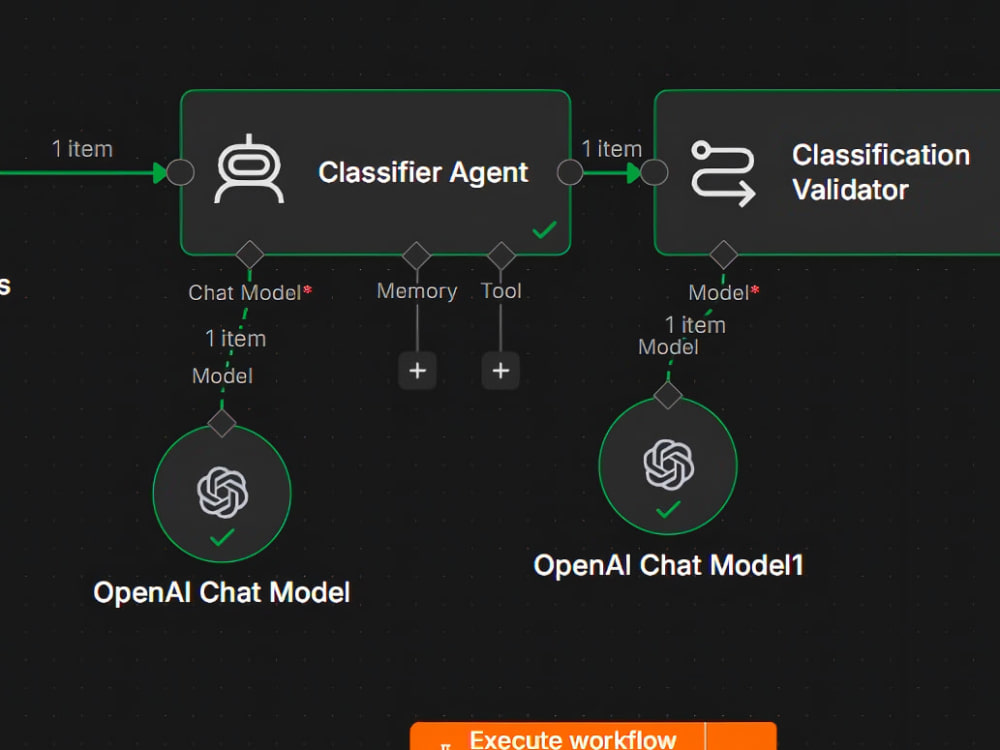Click the Model* label under Classification Validator
The height and width of the screenshot is (750, 1000).
pyautogui.click(x=724, y=293)
